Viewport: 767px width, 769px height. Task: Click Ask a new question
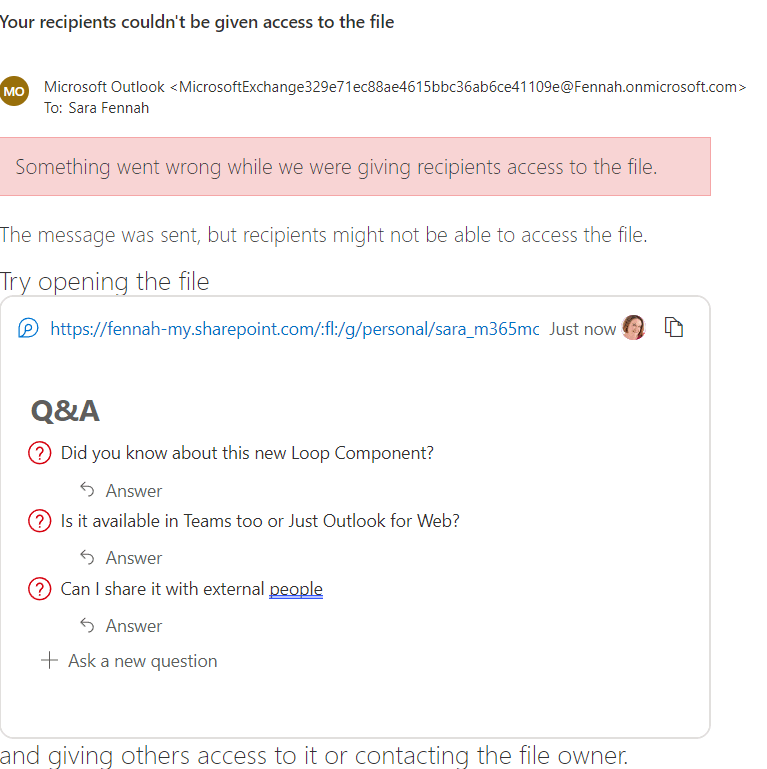point(142,661)
